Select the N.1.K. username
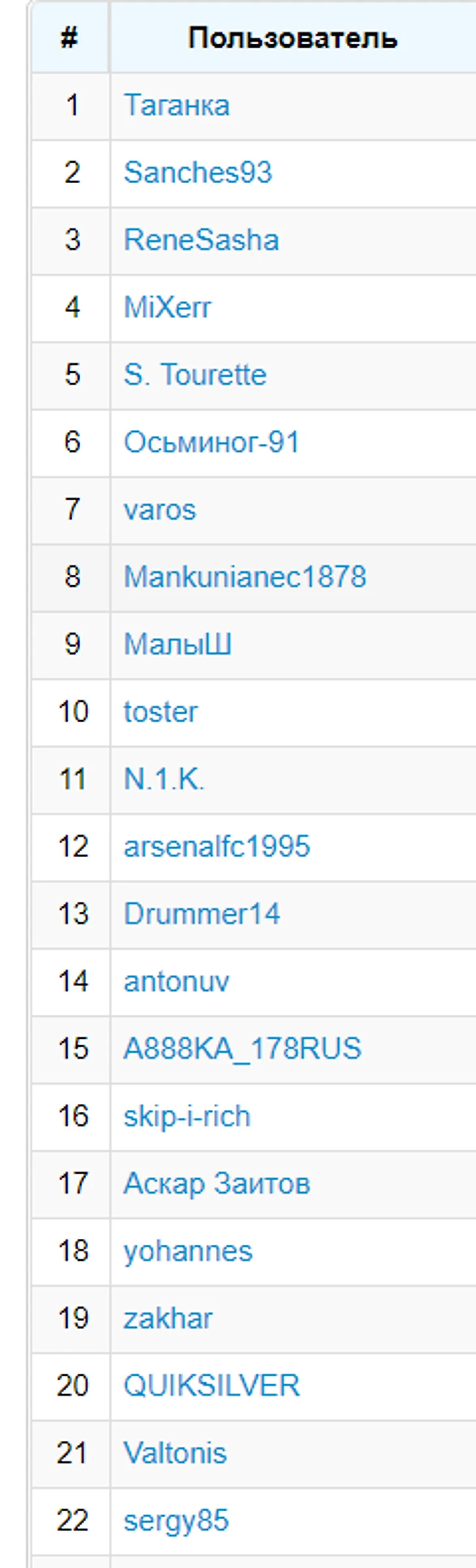Screen dimensions: 476x1568 tap(164, 779)
